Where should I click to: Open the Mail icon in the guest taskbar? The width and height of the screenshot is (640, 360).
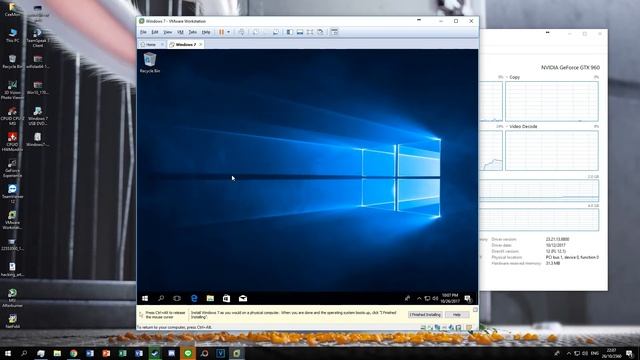(x=243, y=298)
